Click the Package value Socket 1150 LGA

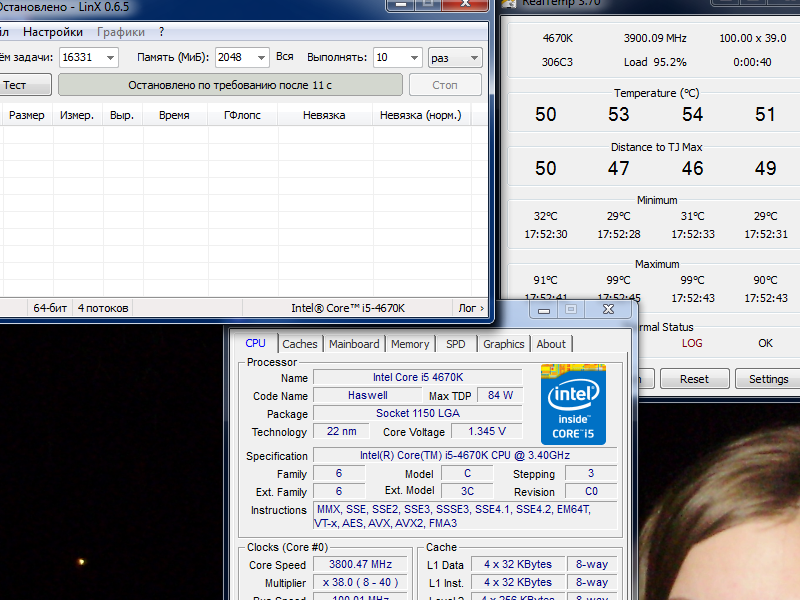(418, 413)
